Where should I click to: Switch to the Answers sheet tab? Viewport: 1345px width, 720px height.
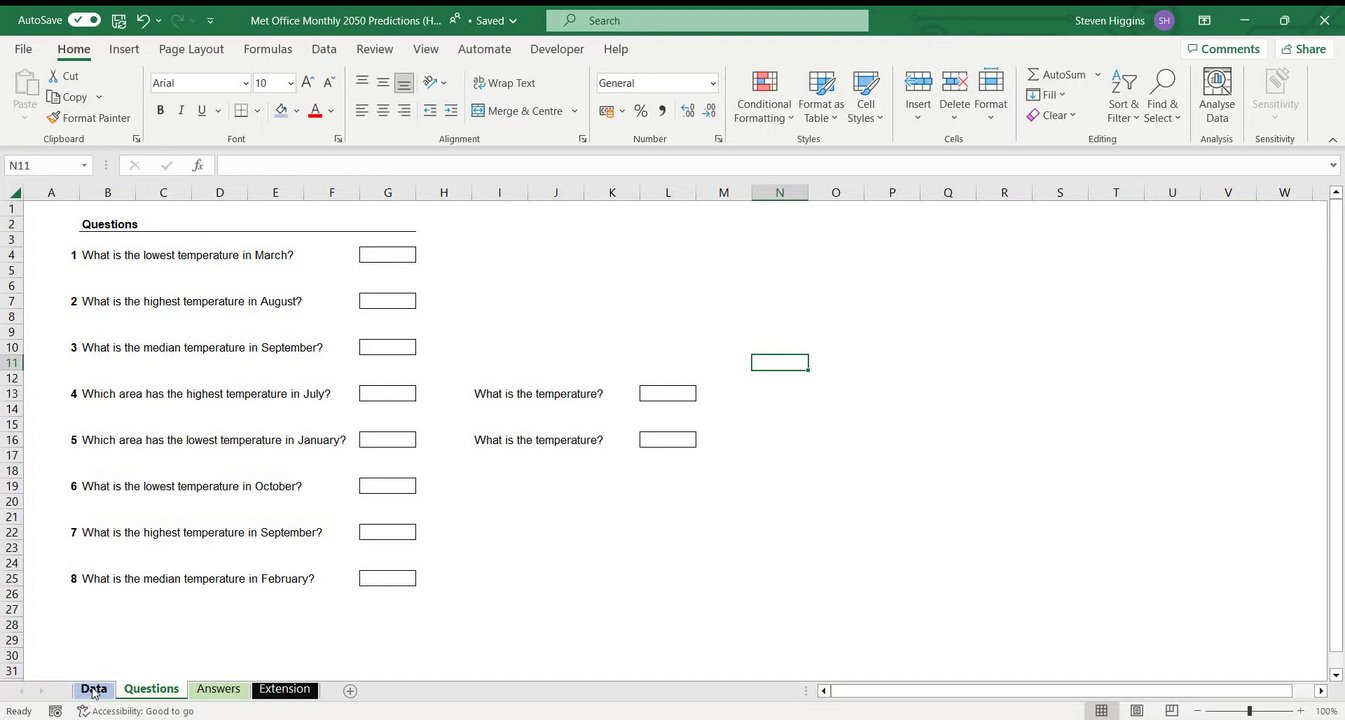pyautogui.click(x=218, y=689)
